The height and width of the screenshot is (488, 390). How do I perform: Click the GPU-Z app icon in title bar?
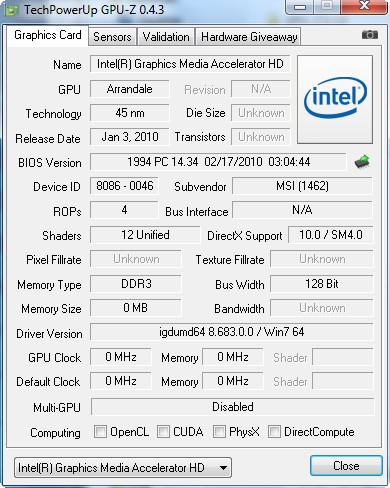point(12,10)
